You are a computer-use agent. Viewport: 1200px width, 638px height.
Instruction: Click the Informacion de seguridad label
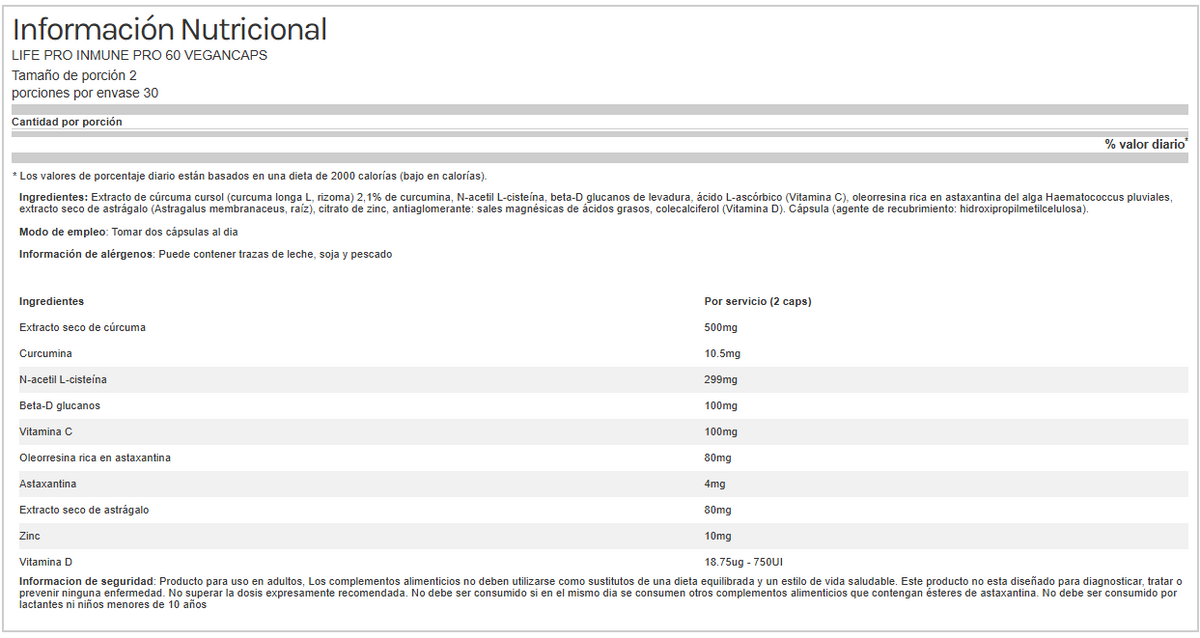click(x=87, y=581)
